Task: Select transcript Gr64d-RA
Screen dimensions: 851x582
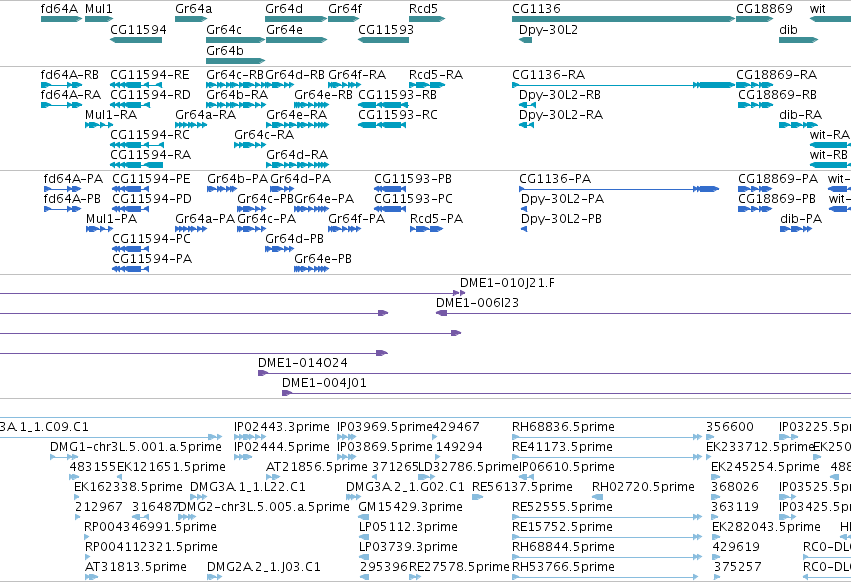Action: tap(297, 165)
